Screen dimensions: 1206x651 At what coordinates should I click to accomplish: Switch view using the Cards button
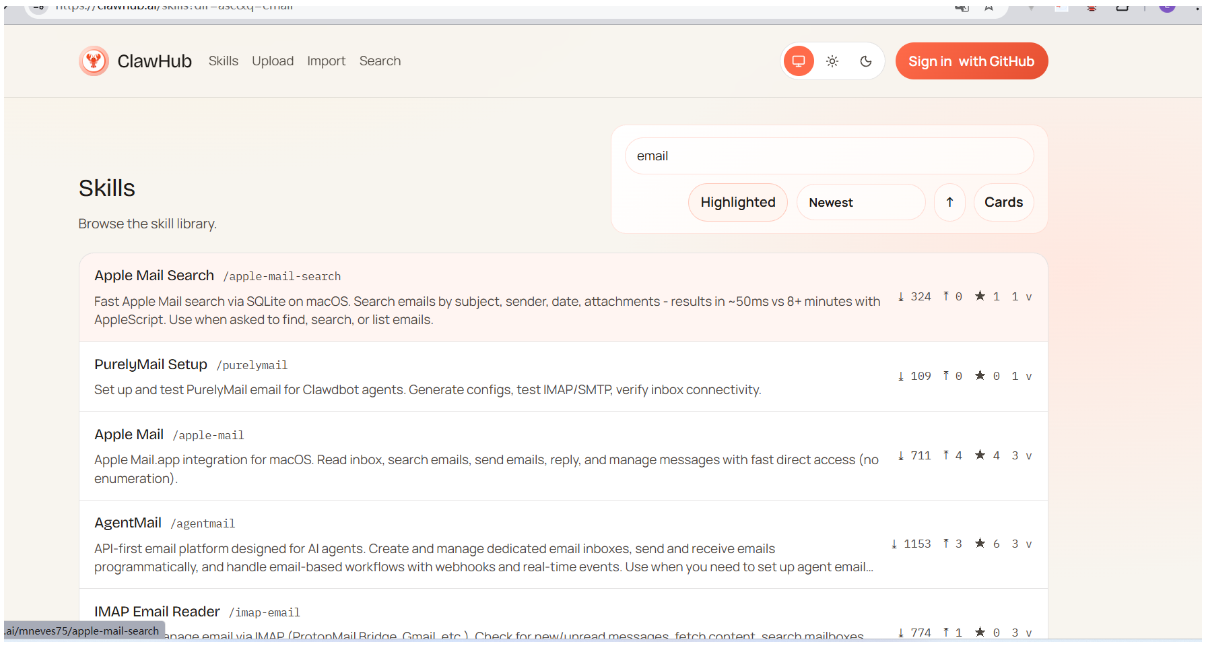(1003, 202)
